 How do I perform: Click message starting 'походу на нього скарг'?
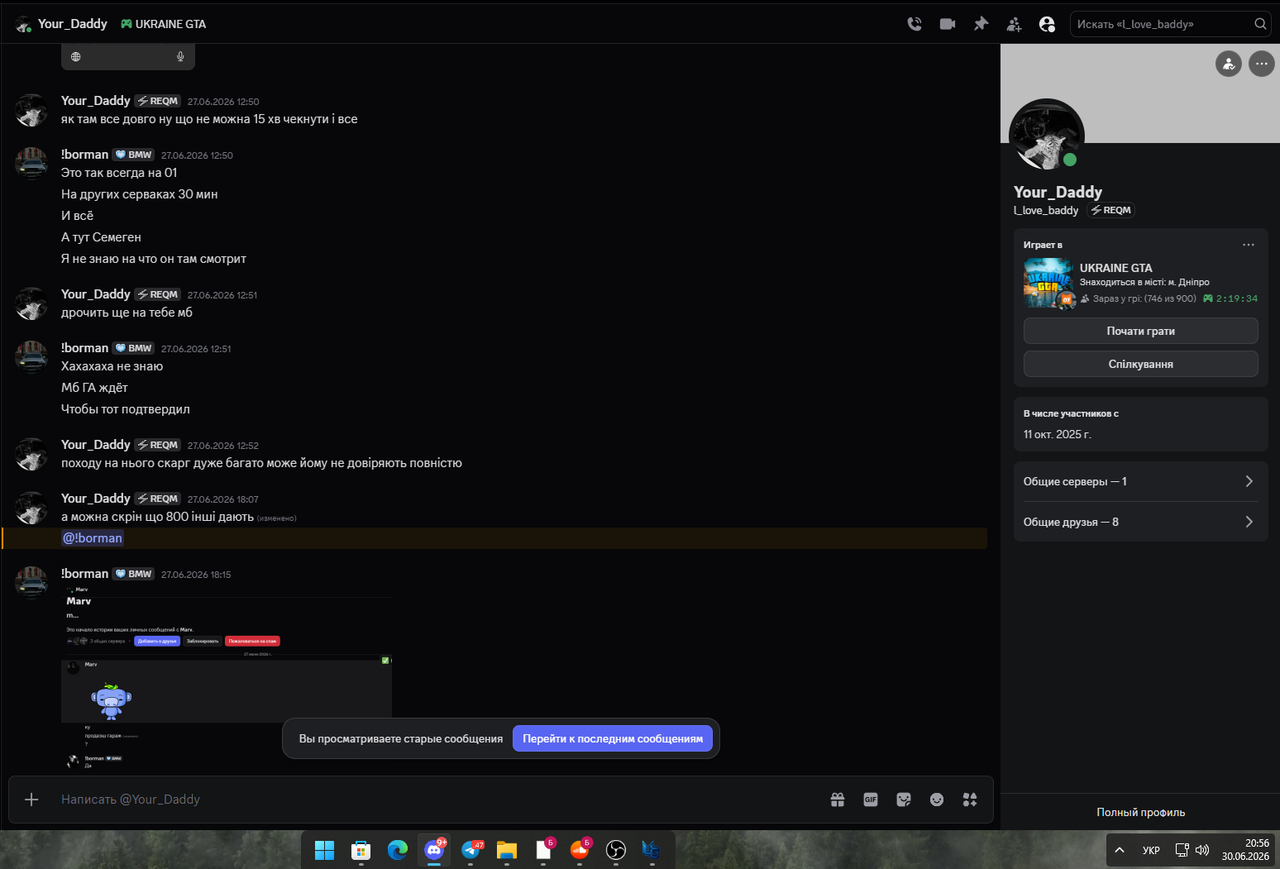pyautogui.click(x=261, y=463)
